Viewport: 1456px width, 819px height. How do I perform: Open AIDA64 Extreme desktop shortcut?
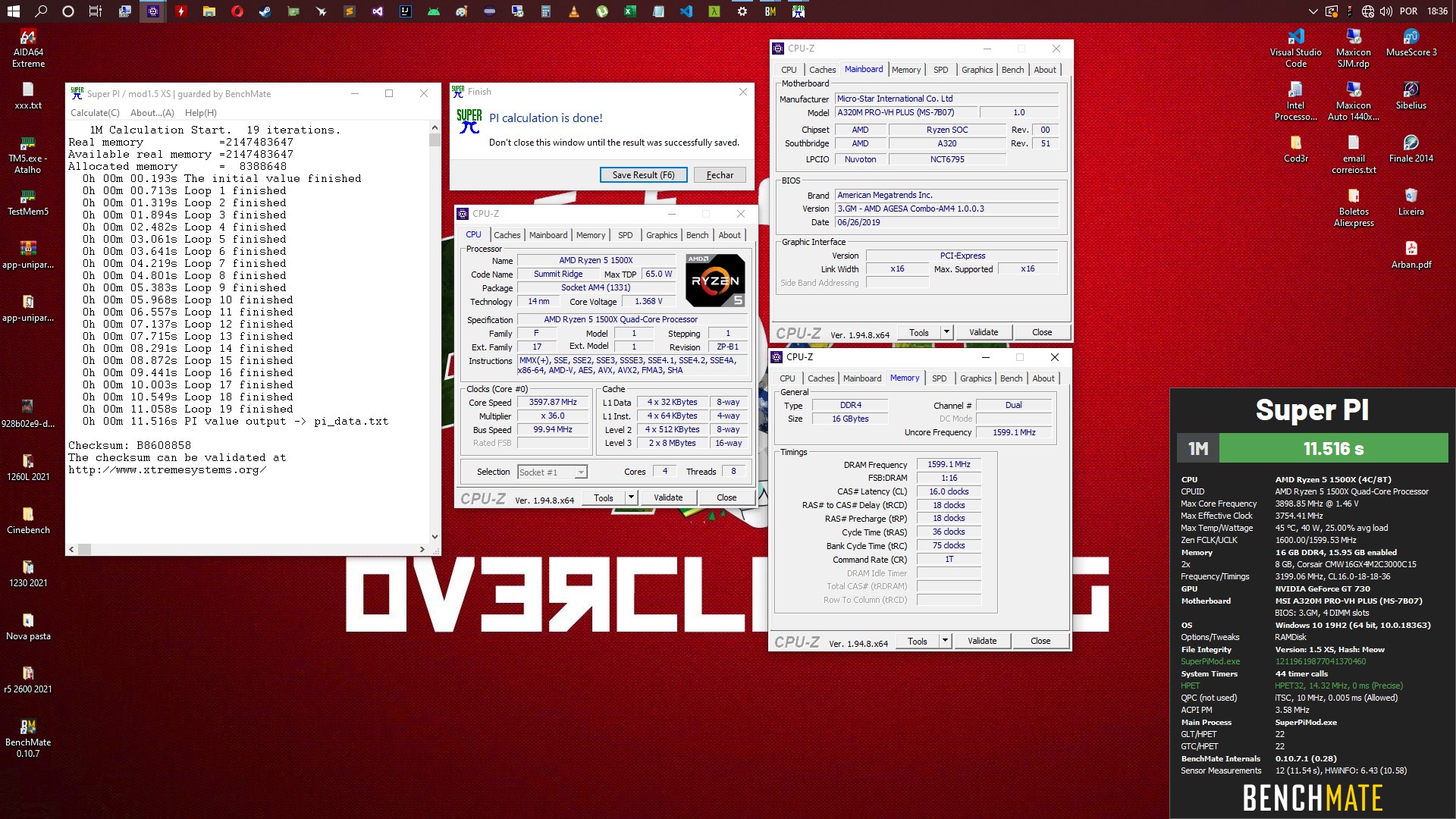coord(28,48)
